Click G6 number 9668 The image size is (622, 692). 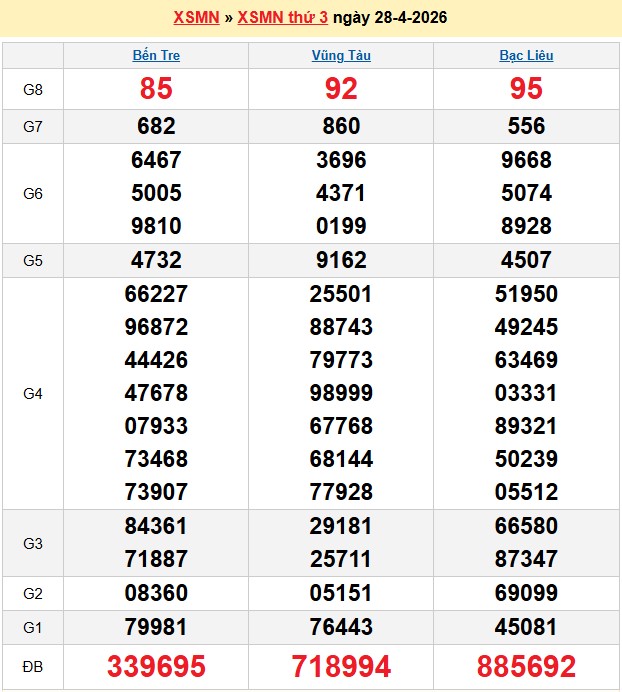(526, 160)
